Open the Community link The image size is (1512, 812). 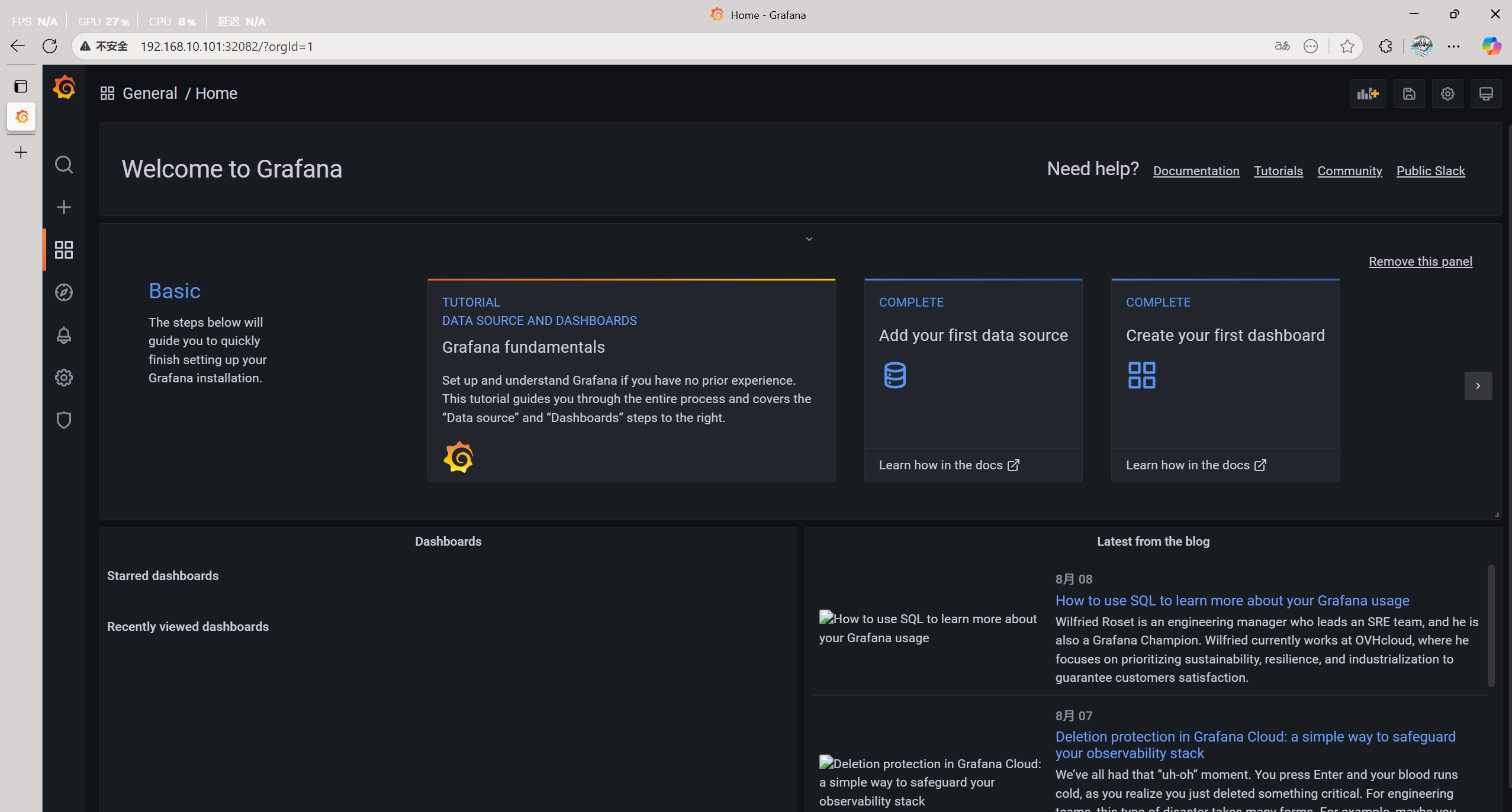click(x=1349, y=171)
